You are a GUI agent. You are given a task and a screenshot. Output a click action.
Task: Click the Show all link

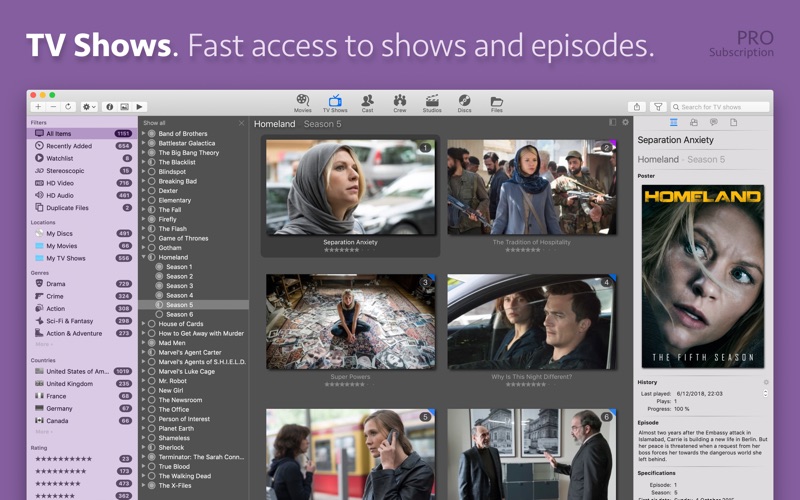(154, 123)
